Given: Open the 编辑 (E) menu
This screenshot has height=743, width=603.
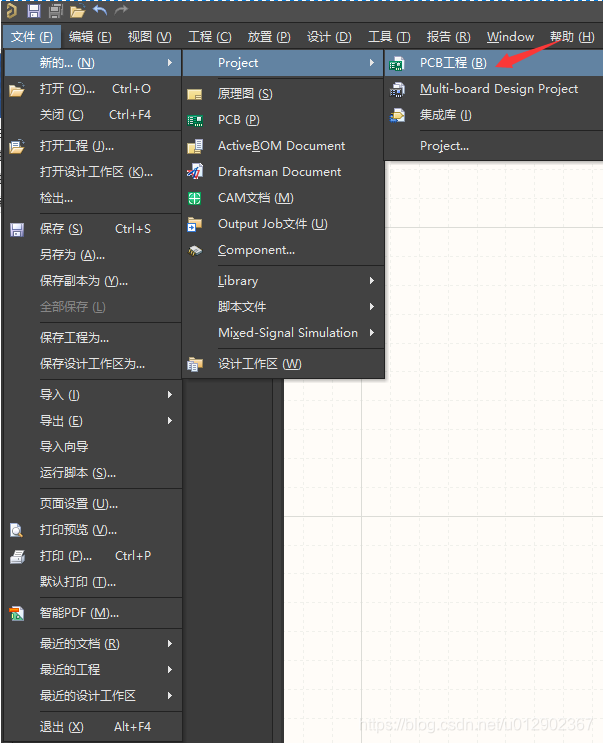Looking at the screenshot, I should (x=90, y=36).
